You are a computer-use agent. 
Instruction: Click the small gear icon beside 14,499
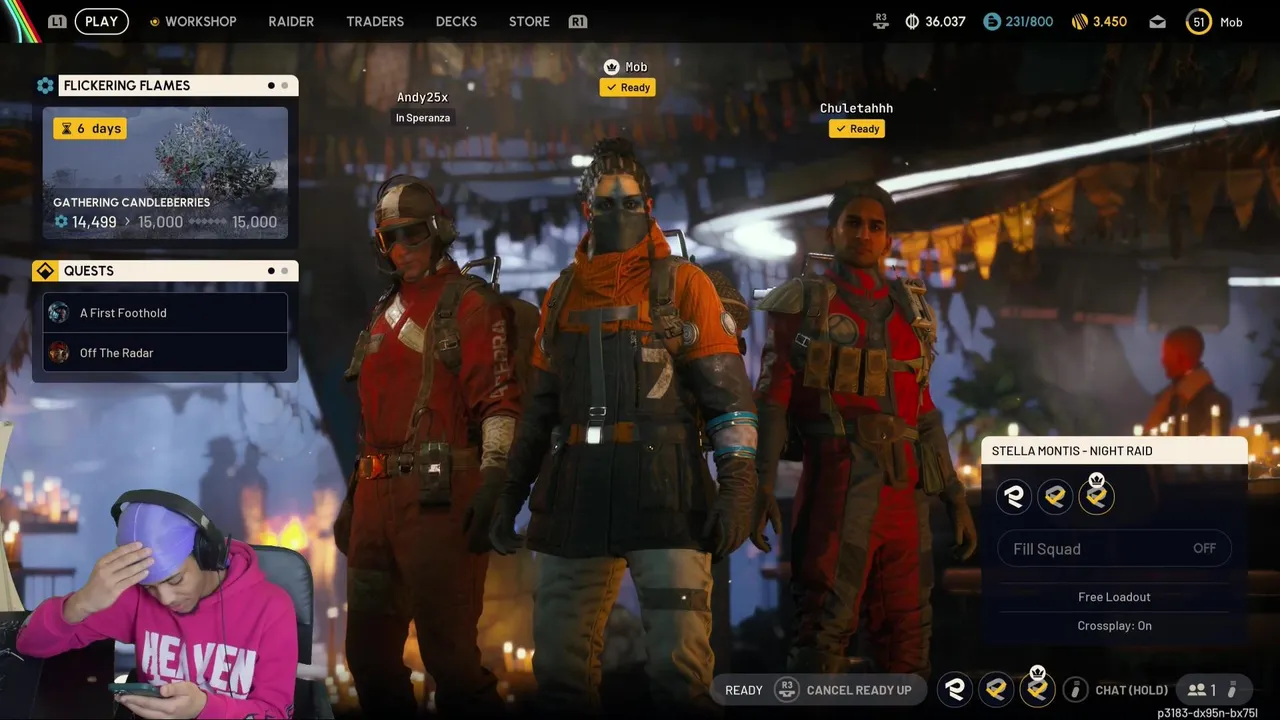pyautogui.click(x=61, y=222)
